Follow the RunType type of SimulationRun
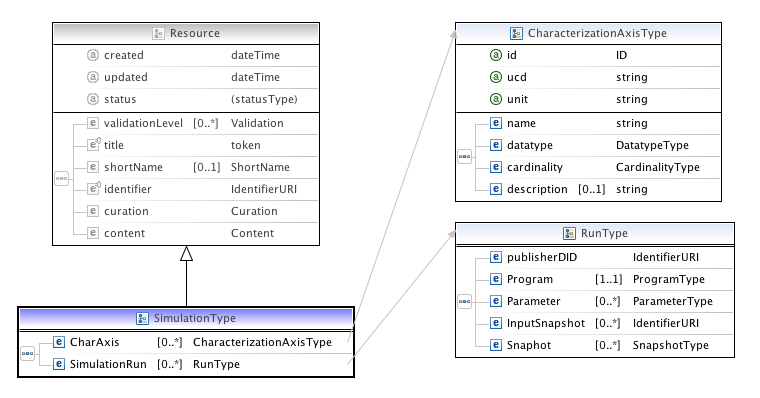The image size is (760, 398). tap(216, 364)
